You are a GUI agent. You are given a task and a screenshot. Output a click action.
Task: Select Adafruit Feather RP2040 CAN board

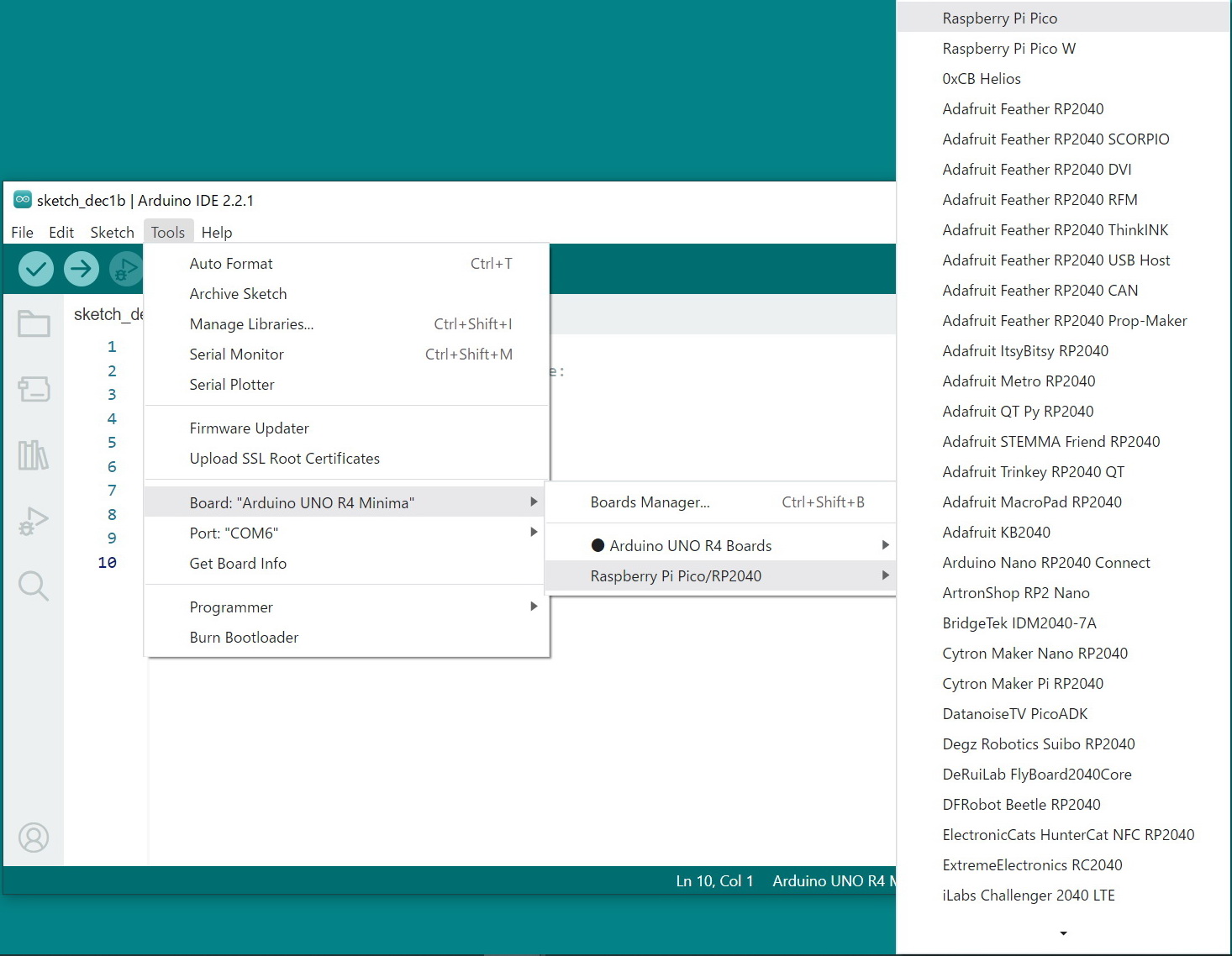point(1063,291)
